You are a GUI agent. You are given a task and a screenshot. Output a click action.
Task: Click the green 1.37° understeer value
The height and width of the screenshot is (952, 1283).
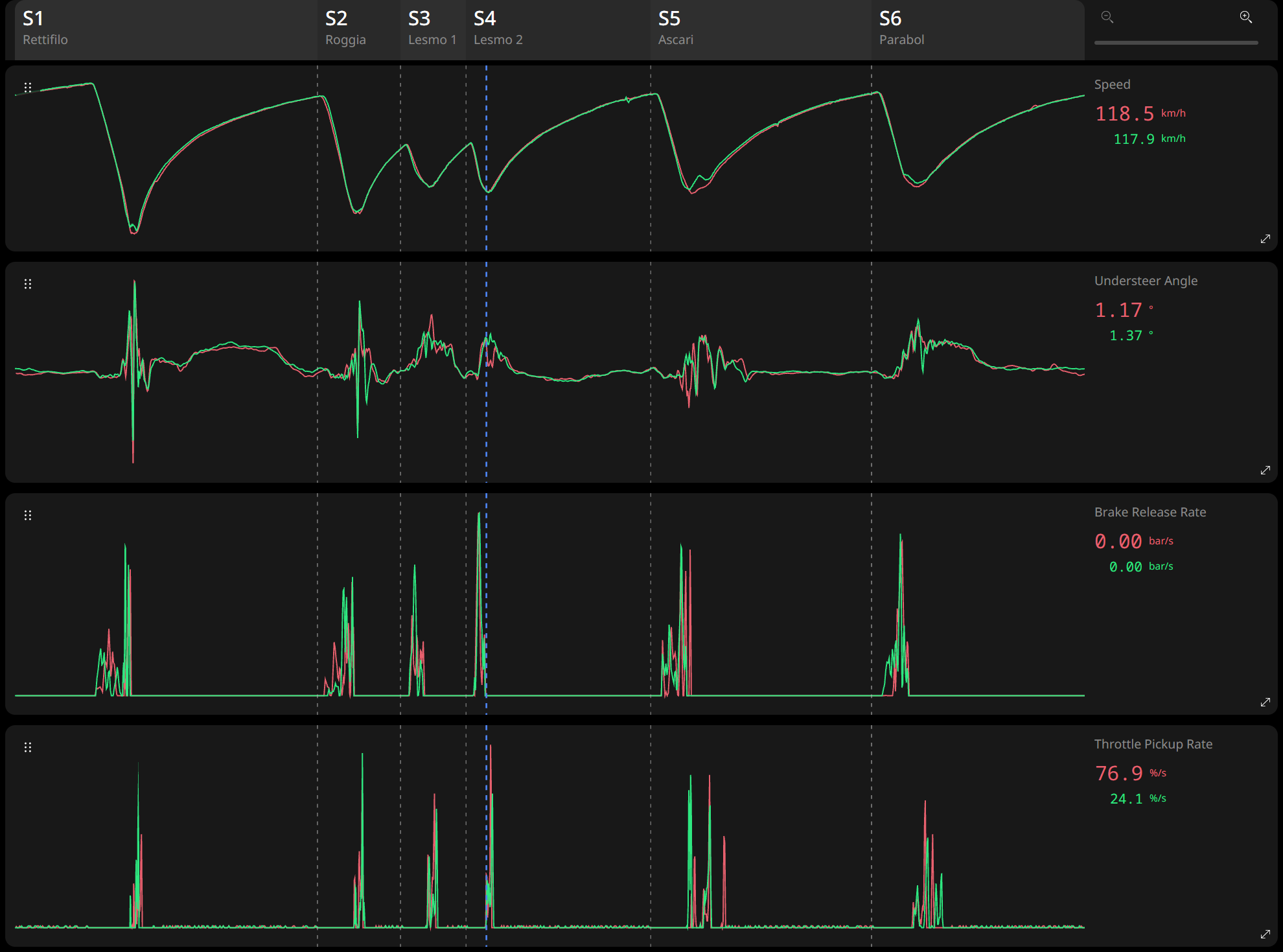pos(1131,336)
